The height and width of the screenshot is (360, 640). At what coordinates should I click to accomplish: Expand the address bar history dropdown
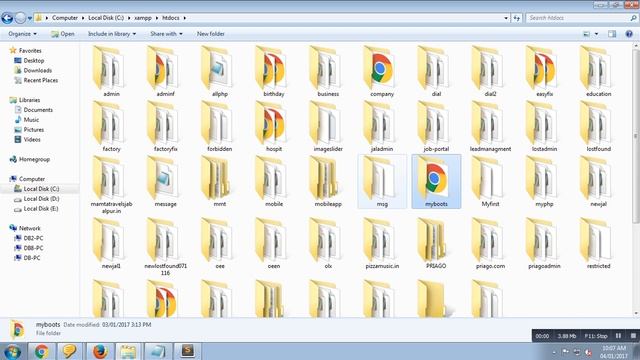[506, 18]
